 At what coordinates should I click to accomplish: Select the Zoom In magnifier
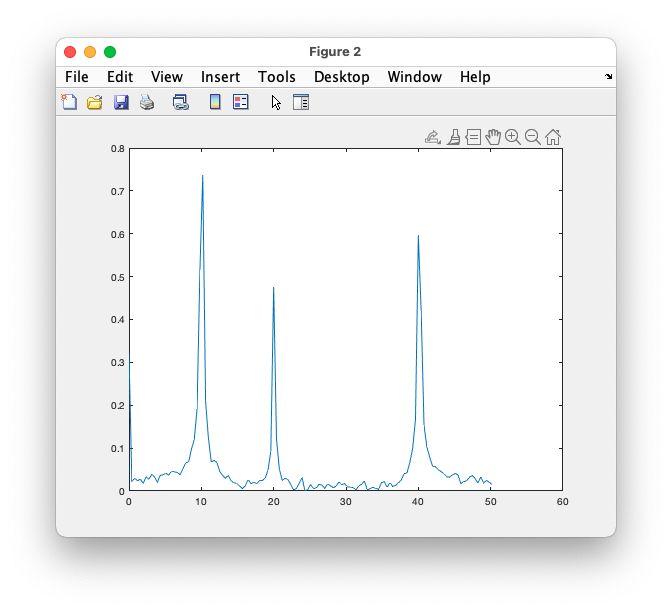[x=513, y=137]
